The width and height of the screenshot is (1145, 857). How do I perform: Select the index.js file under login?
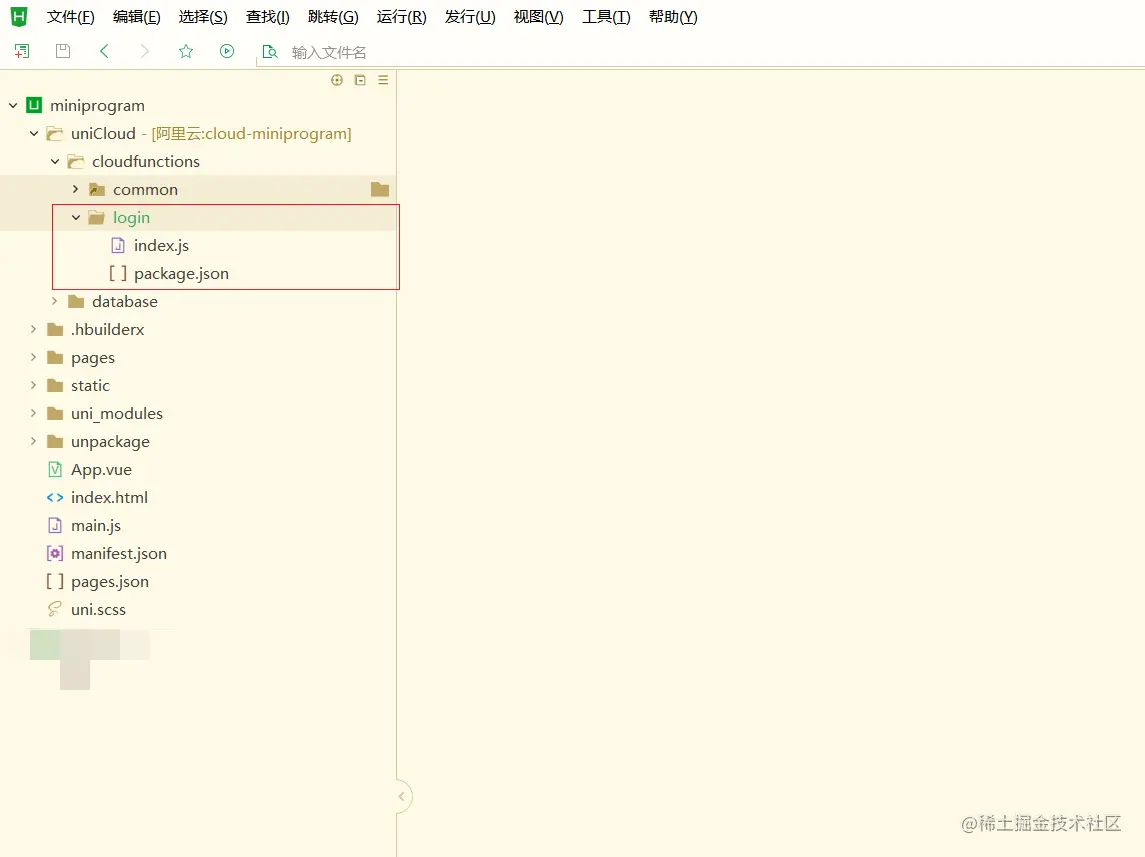click(161, 245)
